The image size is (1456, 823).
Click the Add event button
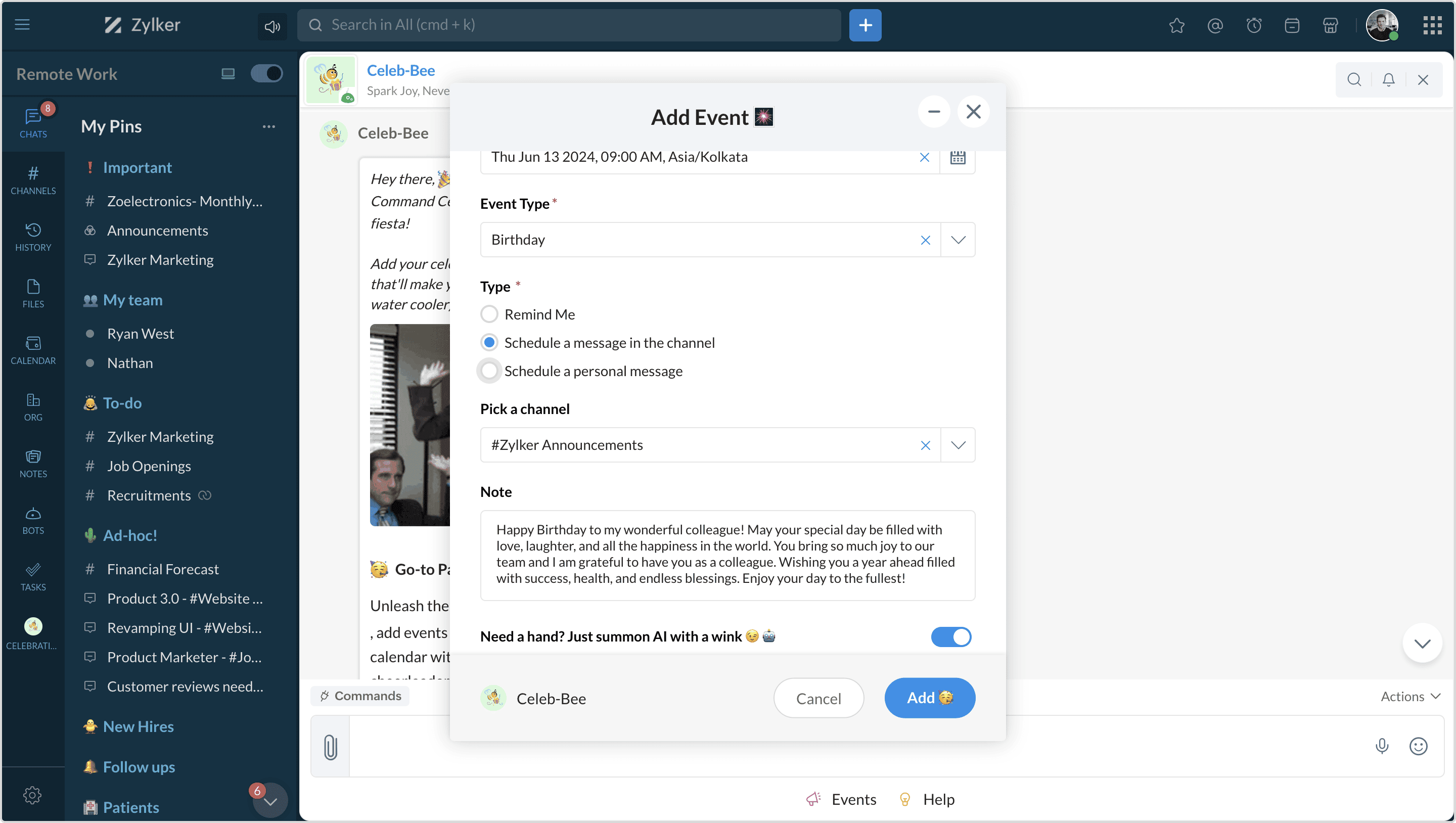pos(929,698)
